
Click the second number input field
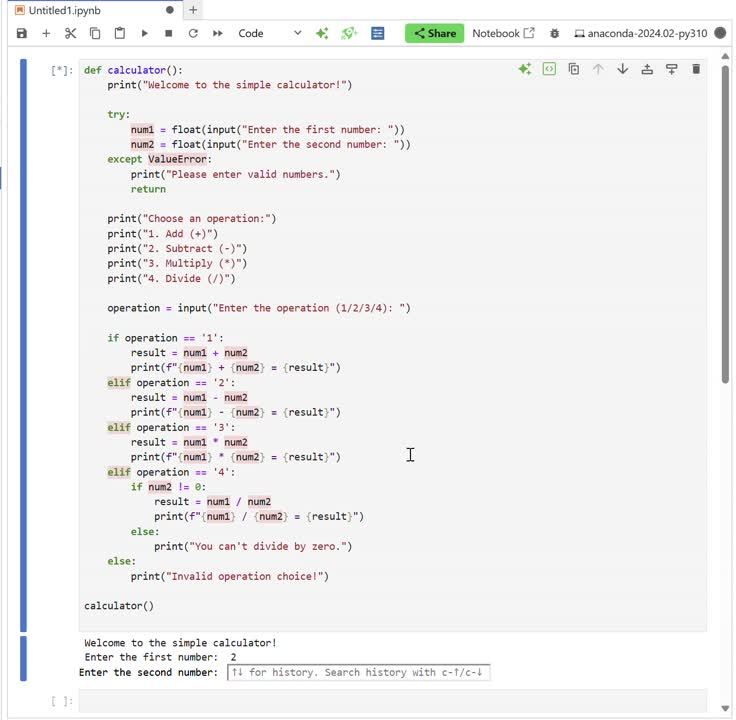358,672
